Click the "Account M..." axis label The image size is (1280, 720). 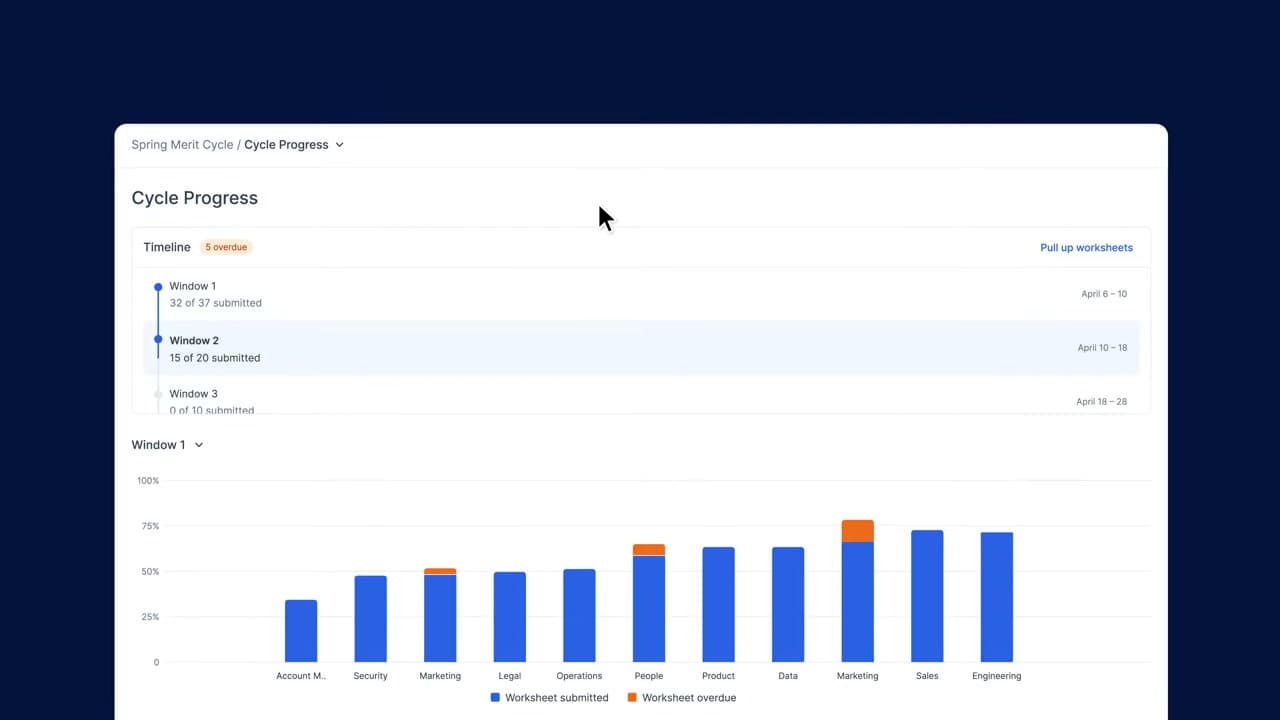point(301,676)
